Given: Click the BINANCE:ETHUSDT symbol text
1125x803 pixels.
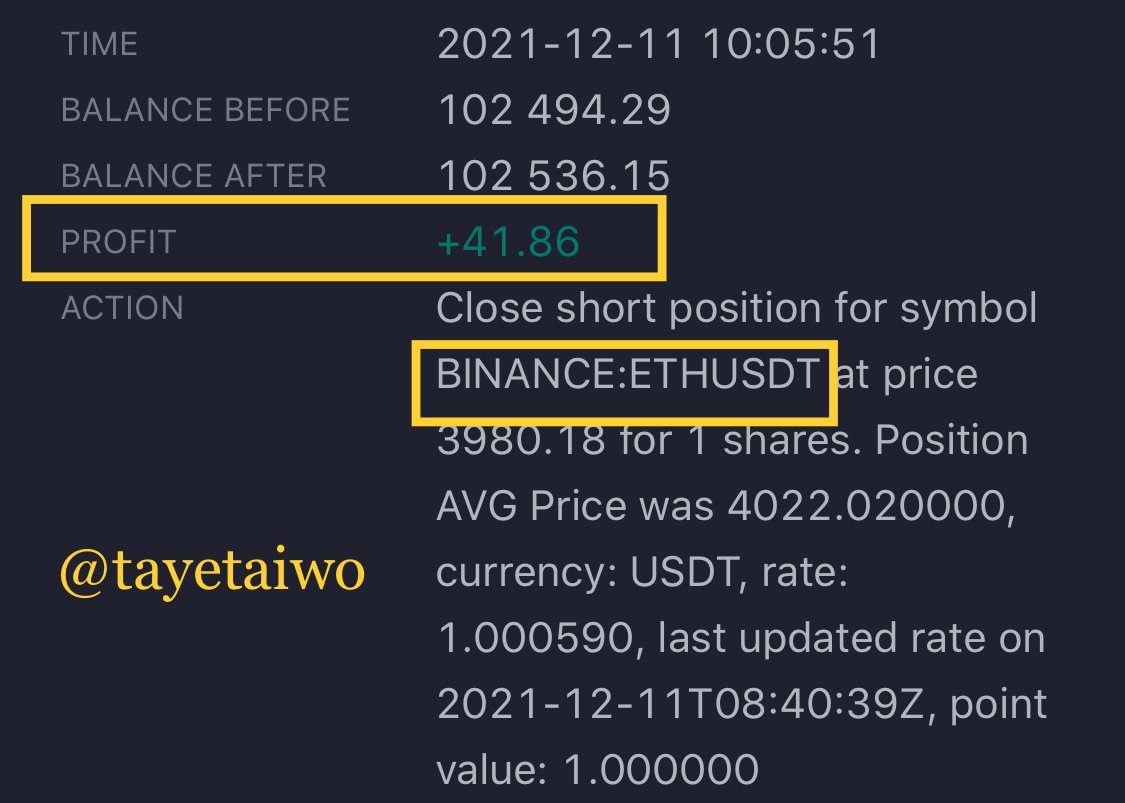Looking at the screenshot, I should (628, 374).
